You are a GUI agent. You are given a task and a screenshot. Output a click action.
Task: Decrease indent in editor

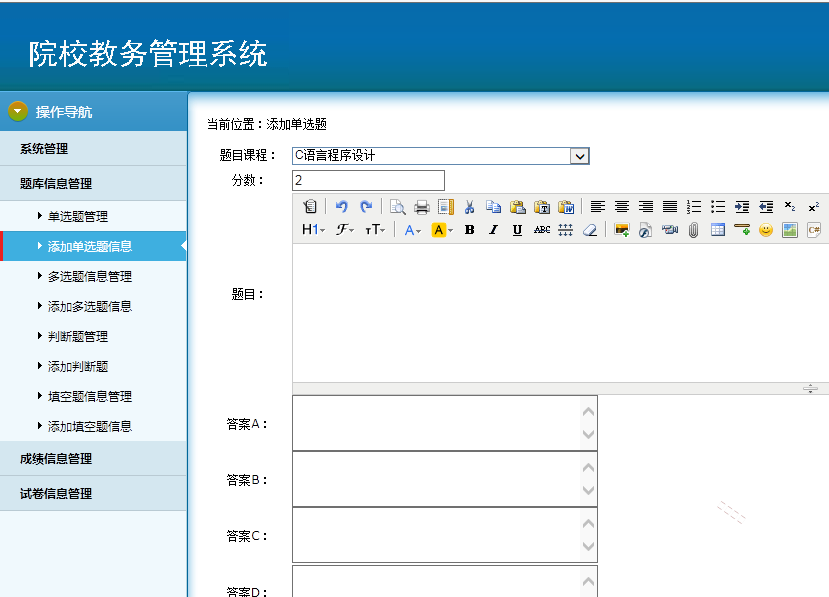(766, 207)
